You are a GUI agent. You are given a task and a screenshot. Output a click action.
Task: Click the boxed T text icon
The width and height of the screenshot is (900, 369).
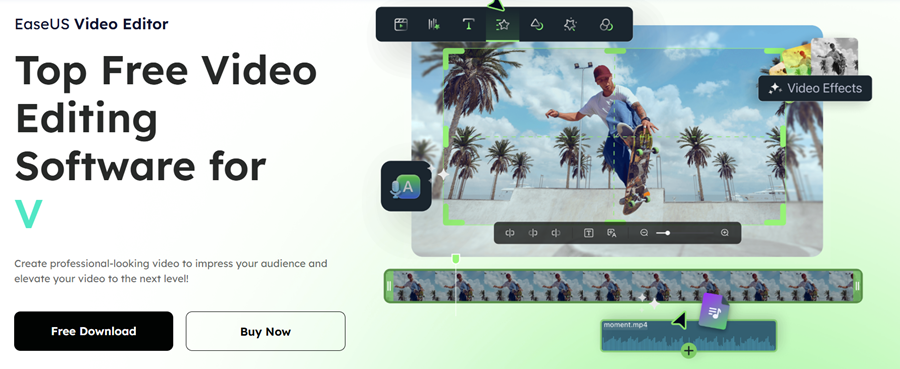[x=588, y=233]
